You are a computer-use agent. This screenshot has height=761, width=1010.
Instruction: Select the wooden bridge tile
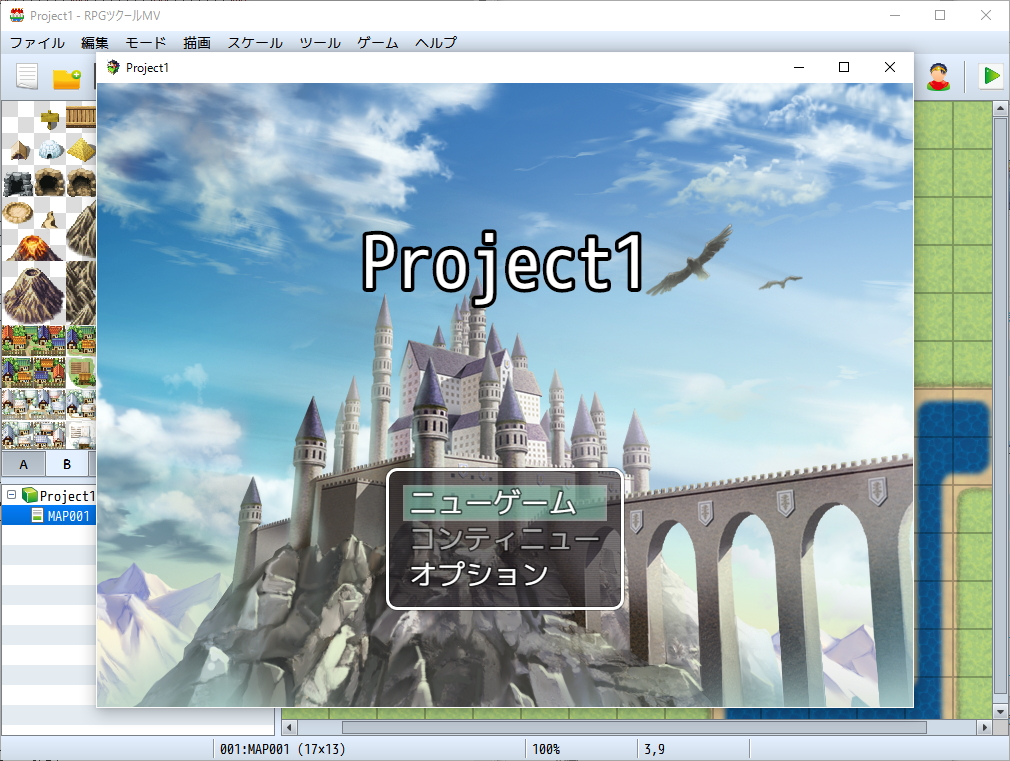tap(81, 117)
